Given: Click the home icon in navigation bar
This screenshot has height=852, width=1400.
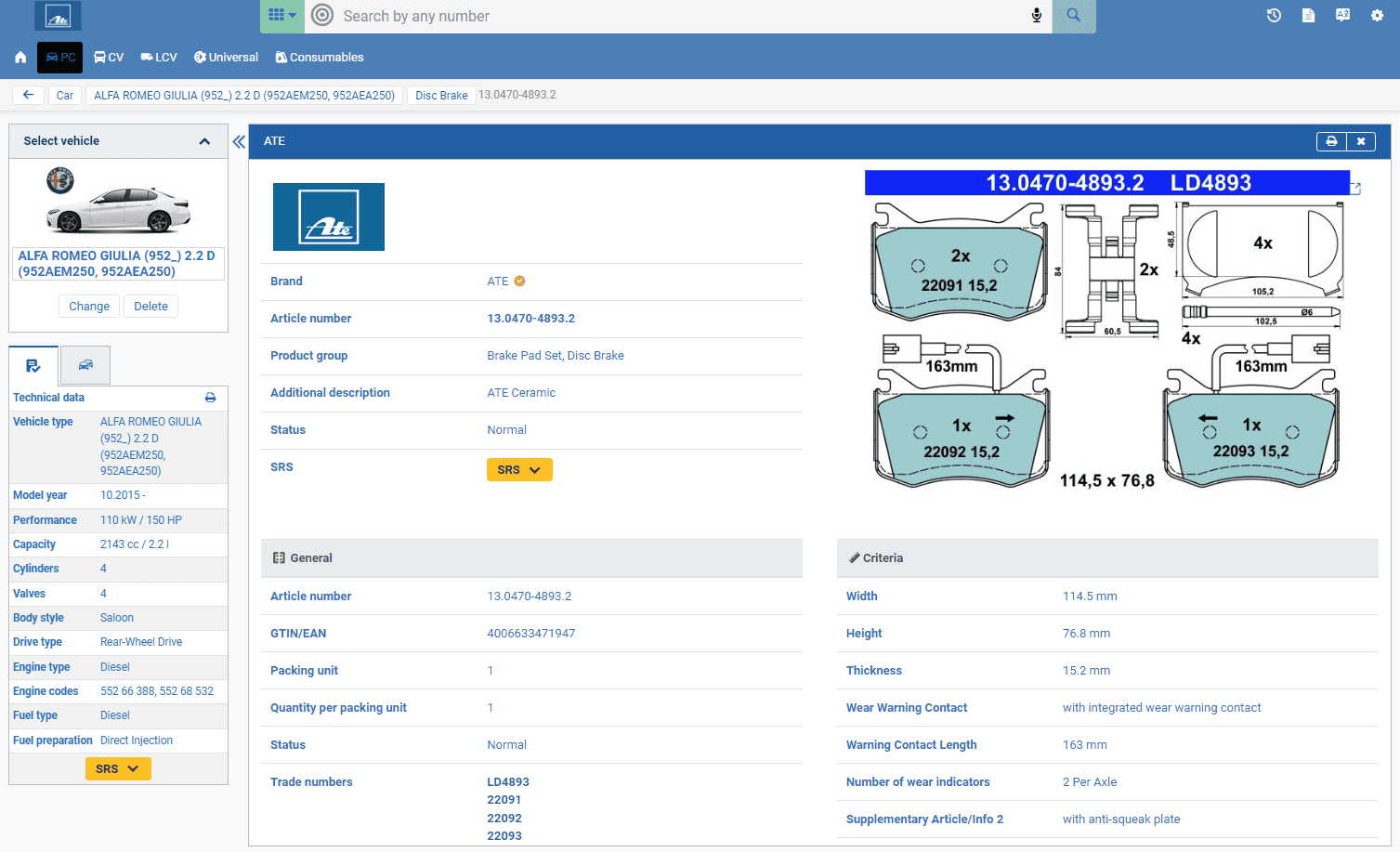Looking at the screenshot, I should click(20, 58).
